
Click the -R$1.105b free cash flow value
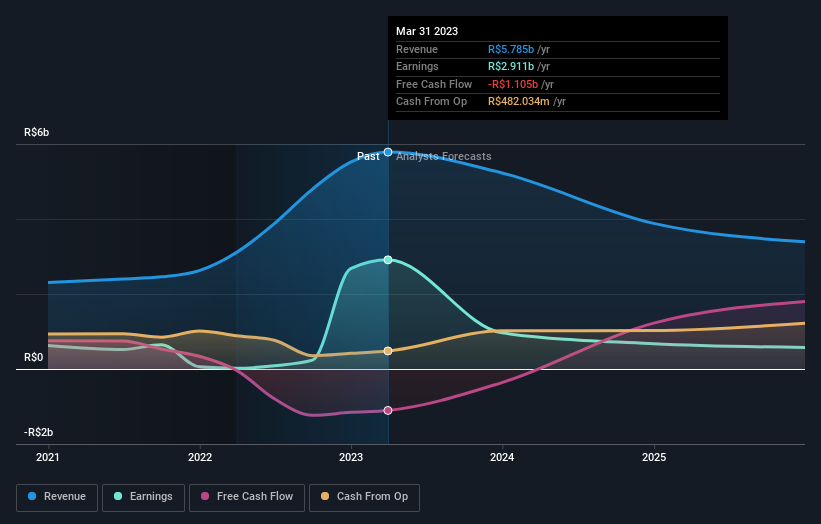point(513,84)
